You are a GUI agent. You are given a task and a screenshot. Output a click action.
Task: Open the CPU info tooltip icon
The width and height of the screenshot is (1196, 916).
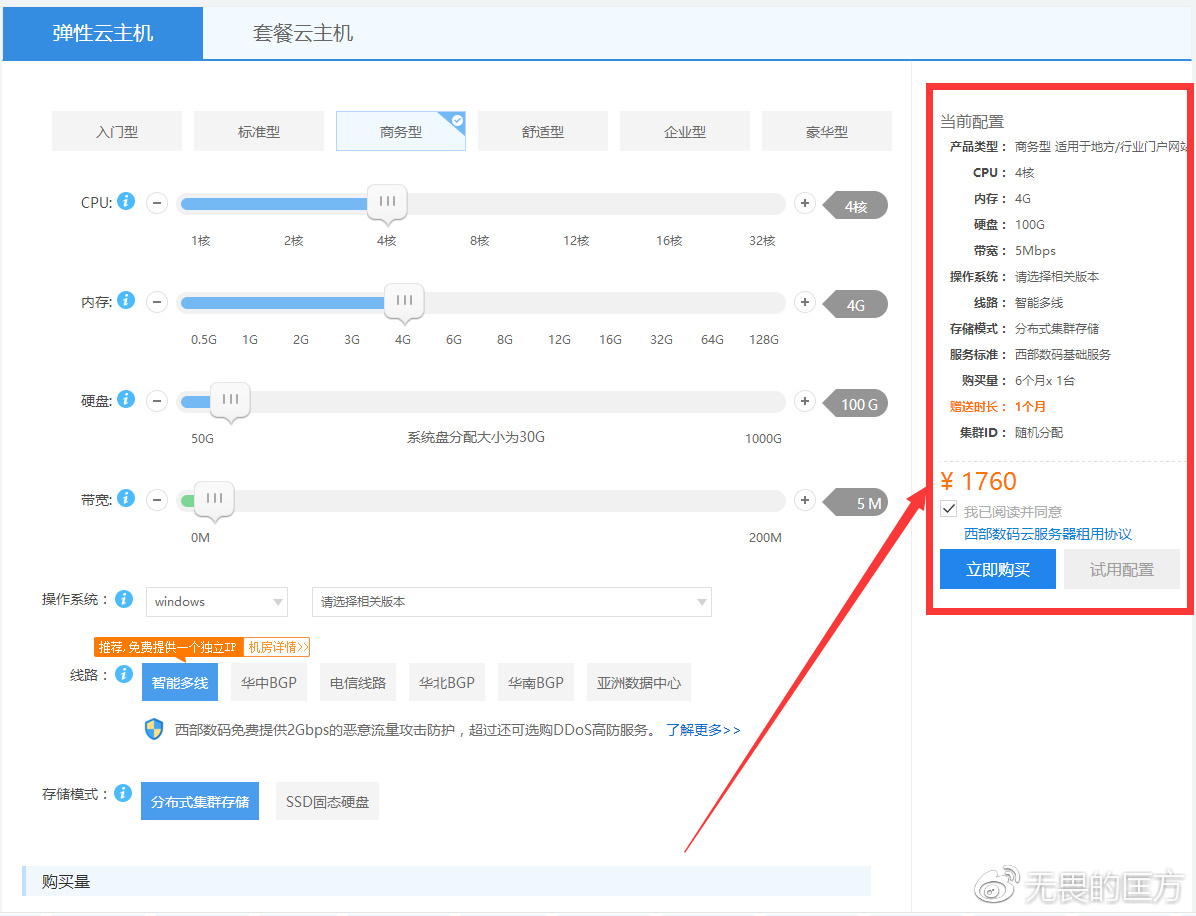[126, 201]
